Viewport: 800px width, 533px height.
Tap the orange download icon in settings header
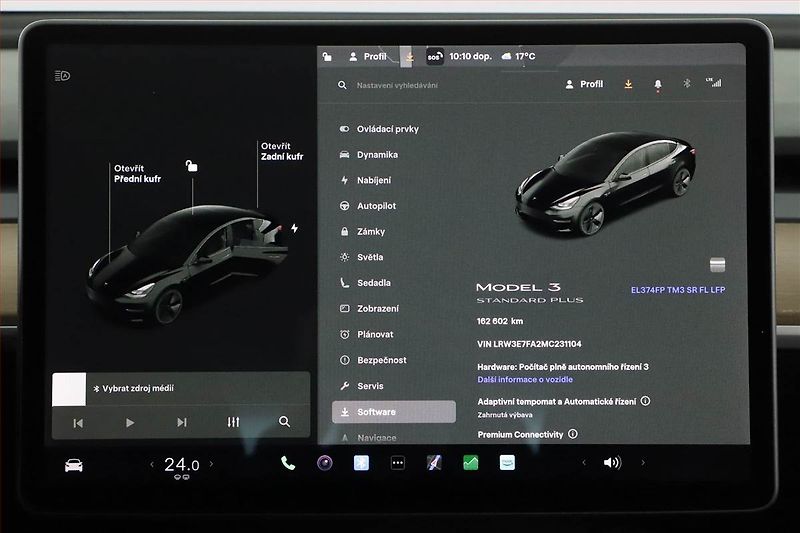coord(629,84)
